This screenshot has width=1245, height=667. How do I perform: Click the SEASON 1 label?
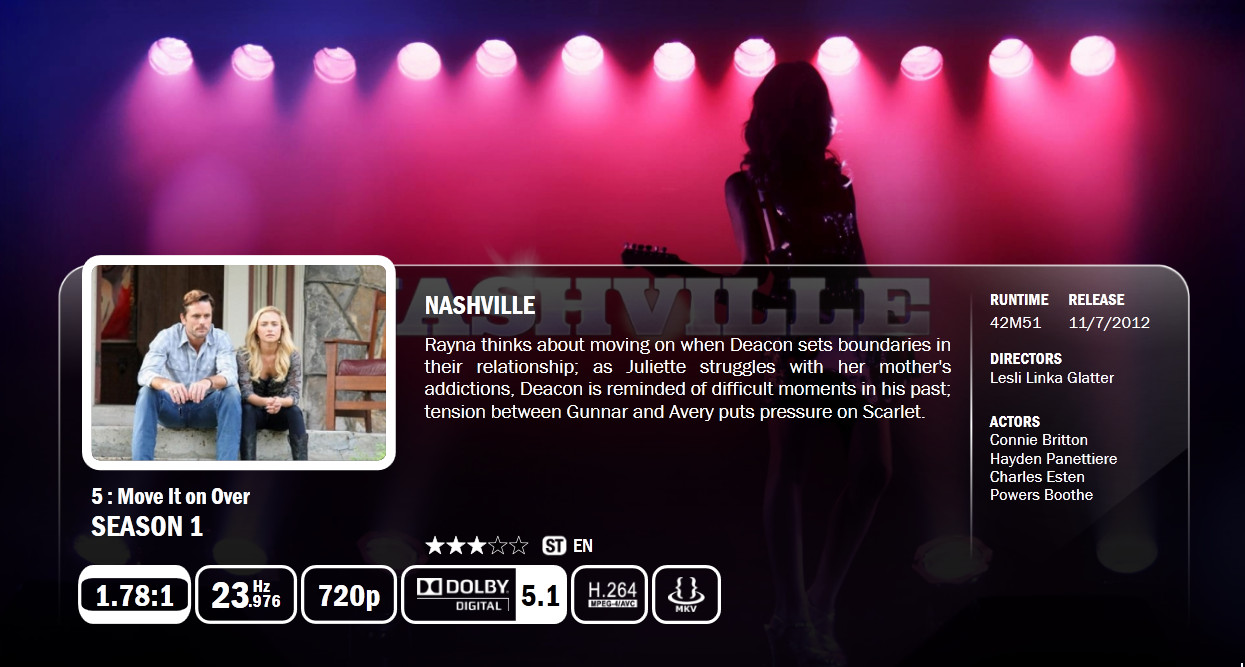(x=147, y=527)
